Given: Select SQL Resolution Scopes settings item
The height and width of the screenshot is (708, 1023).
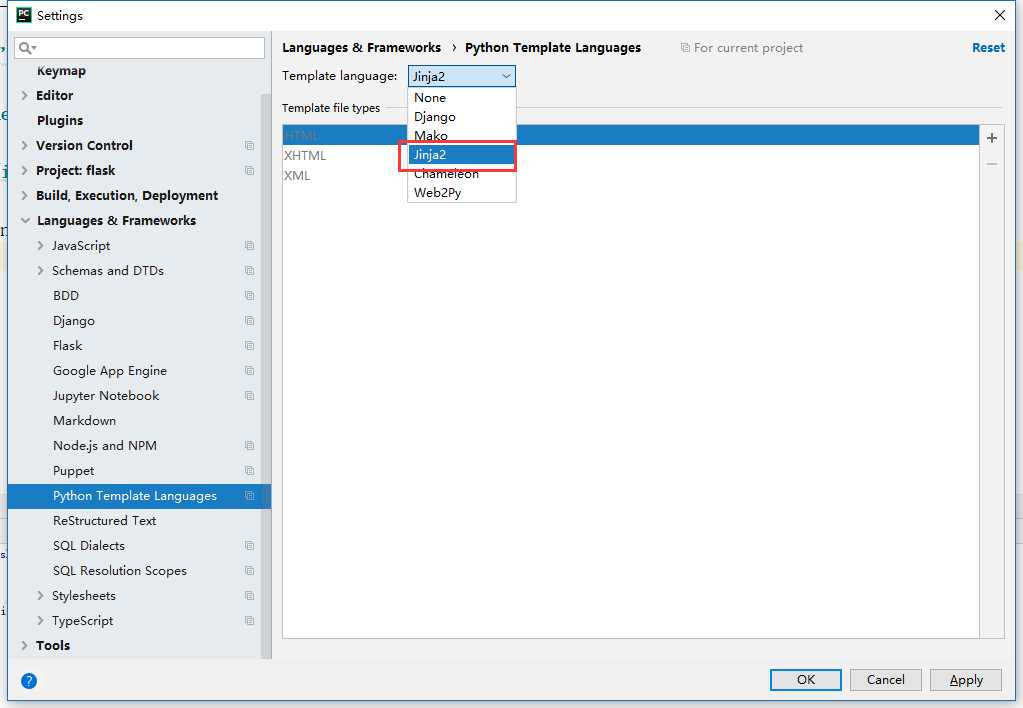Looking at the screenshot, I should coord(120,570).
